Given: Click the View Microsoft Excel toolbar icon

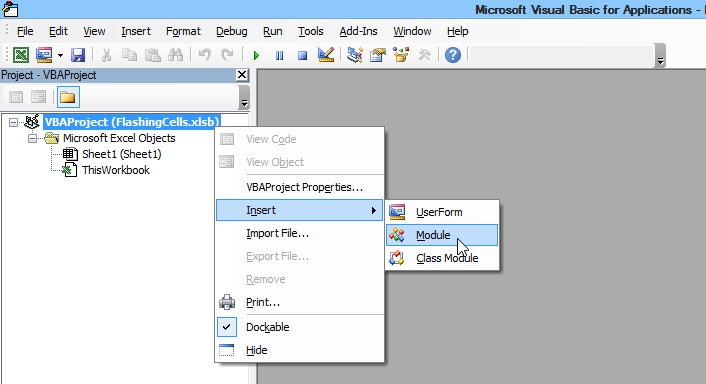Looking at the screenshot, I should tap(21, 55).
